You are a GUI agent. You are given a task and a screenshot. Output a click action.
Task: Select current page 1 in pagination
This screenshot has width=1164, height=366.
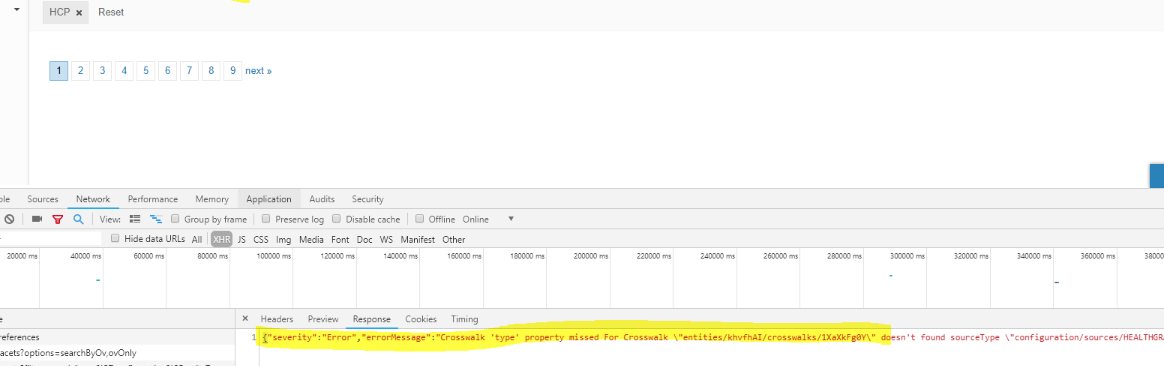(x=59, y=71)
